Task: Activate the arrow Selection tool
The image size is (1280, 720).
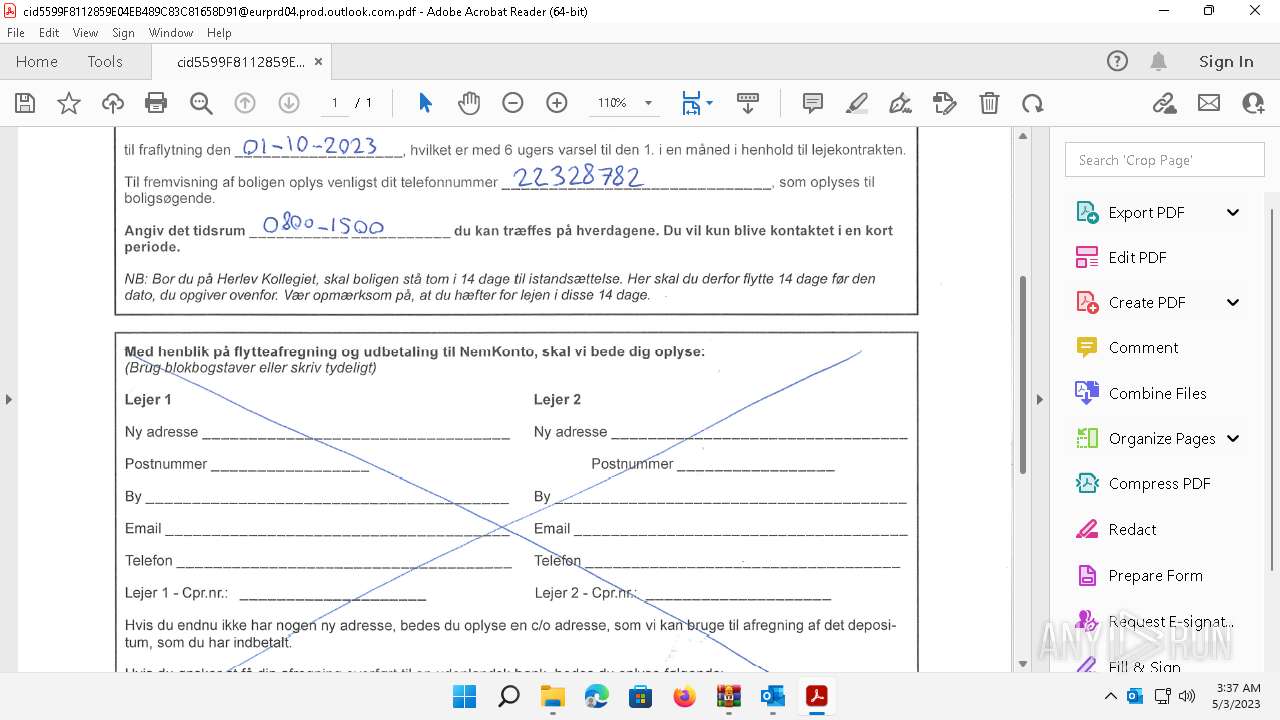Action: point(425,103)
